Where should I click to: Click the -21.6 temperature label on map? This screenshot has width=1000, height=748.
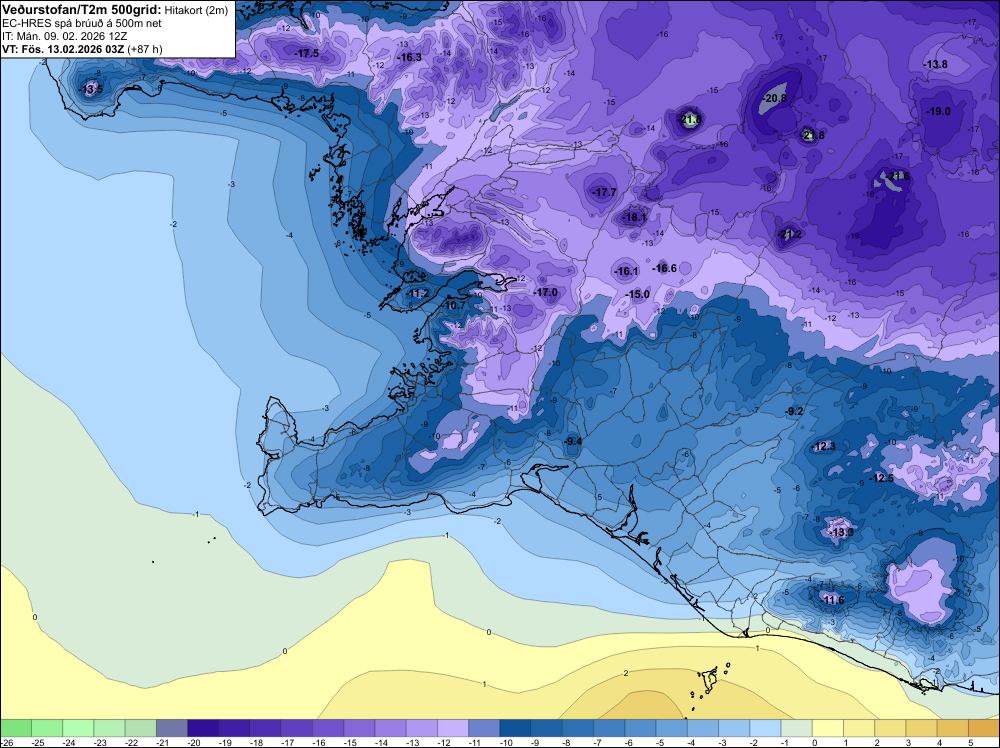pyautogui.click(x=898, y=176)
